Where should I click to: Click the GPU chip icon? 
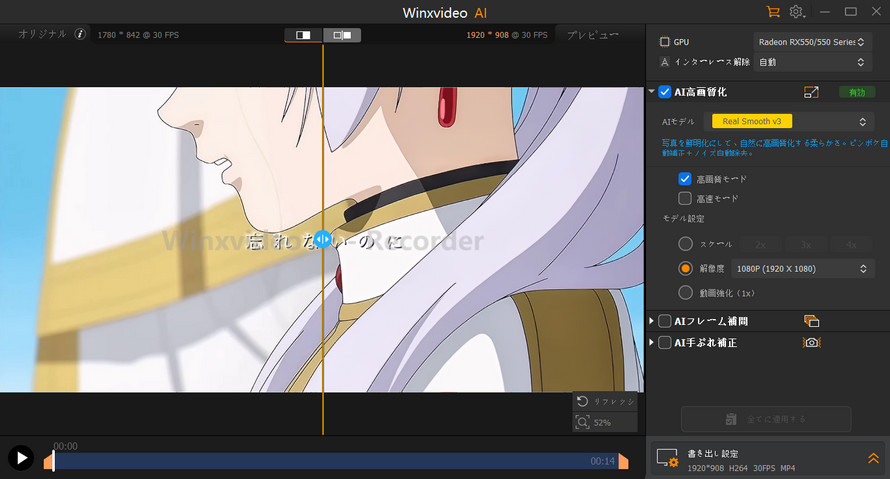coord(665,42)
